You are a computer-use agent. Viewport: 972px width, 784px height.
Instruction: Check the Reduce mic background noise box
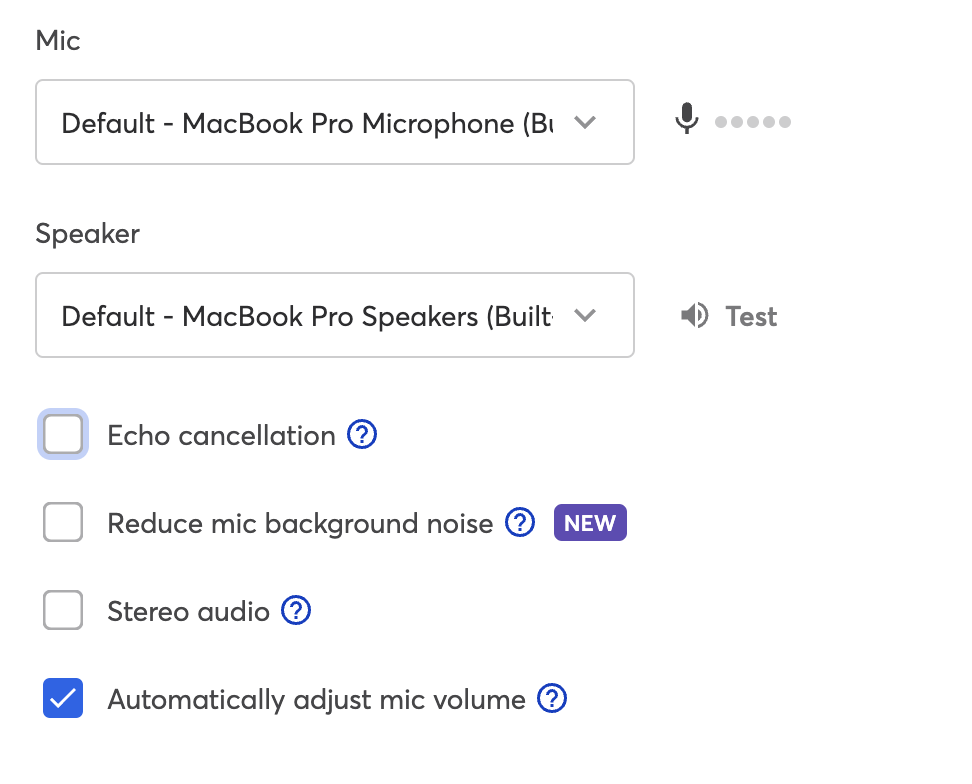pyautogui.click(x=63, y=522)
